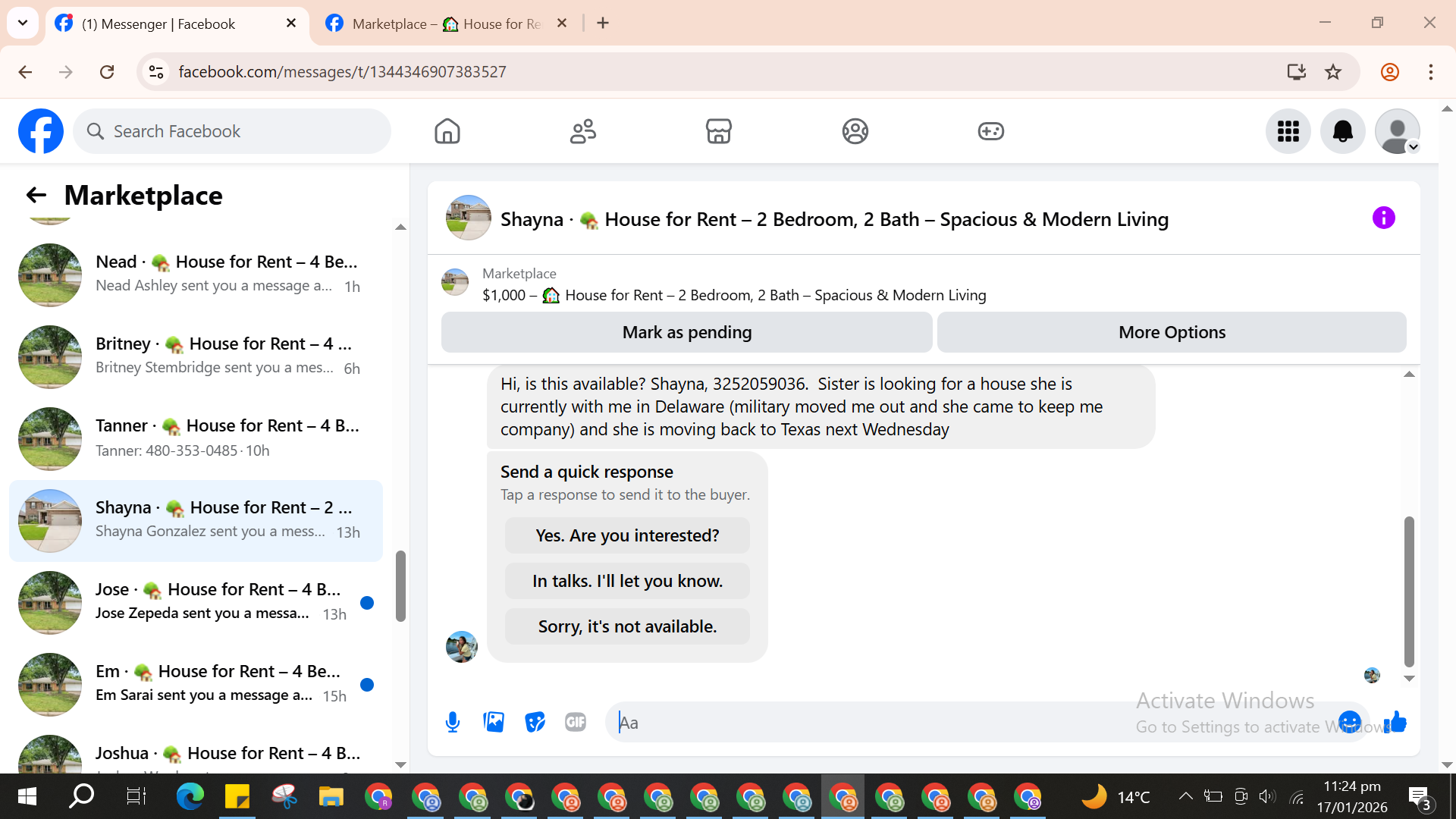Open the GIF picker

[x=576, y=722]
